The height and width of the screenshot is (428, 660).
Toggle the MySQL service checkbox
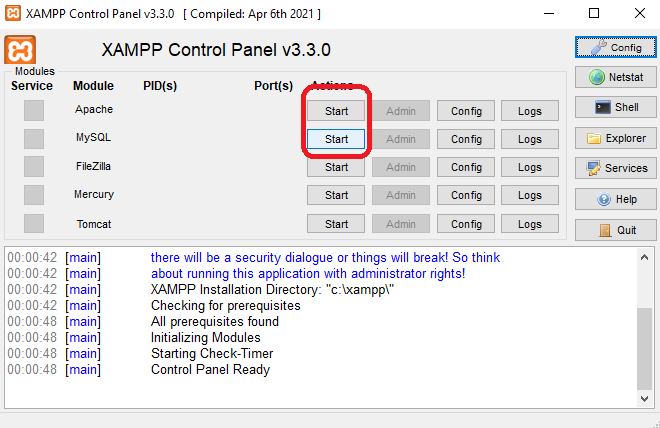pyautogui.click(x=34, y=138)
